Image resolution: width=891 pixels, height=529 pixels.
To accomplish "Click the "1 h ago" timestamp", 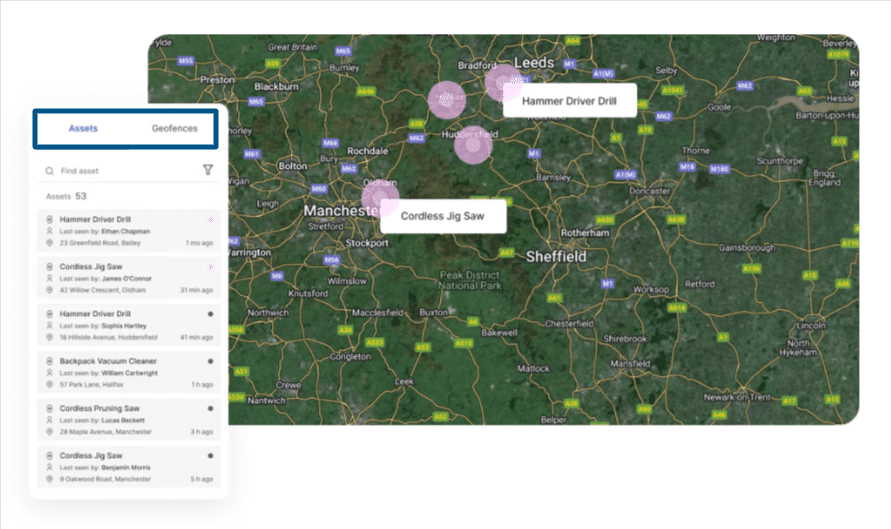I will pyautogui.click(x=202, y=384).
